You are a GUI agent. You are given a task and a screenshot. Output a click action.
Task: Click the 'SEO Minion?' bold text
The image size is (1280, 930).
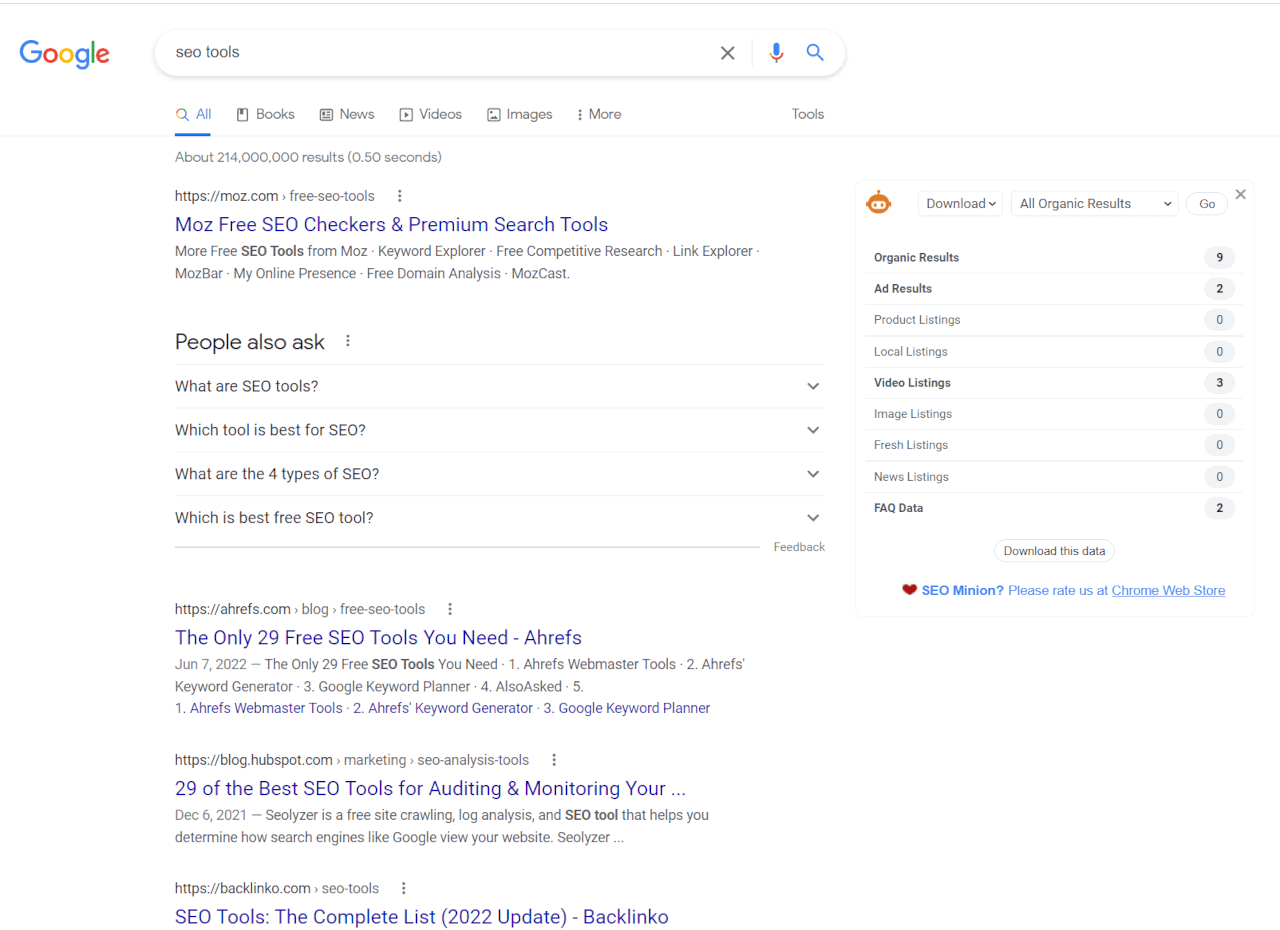point(962,590)
